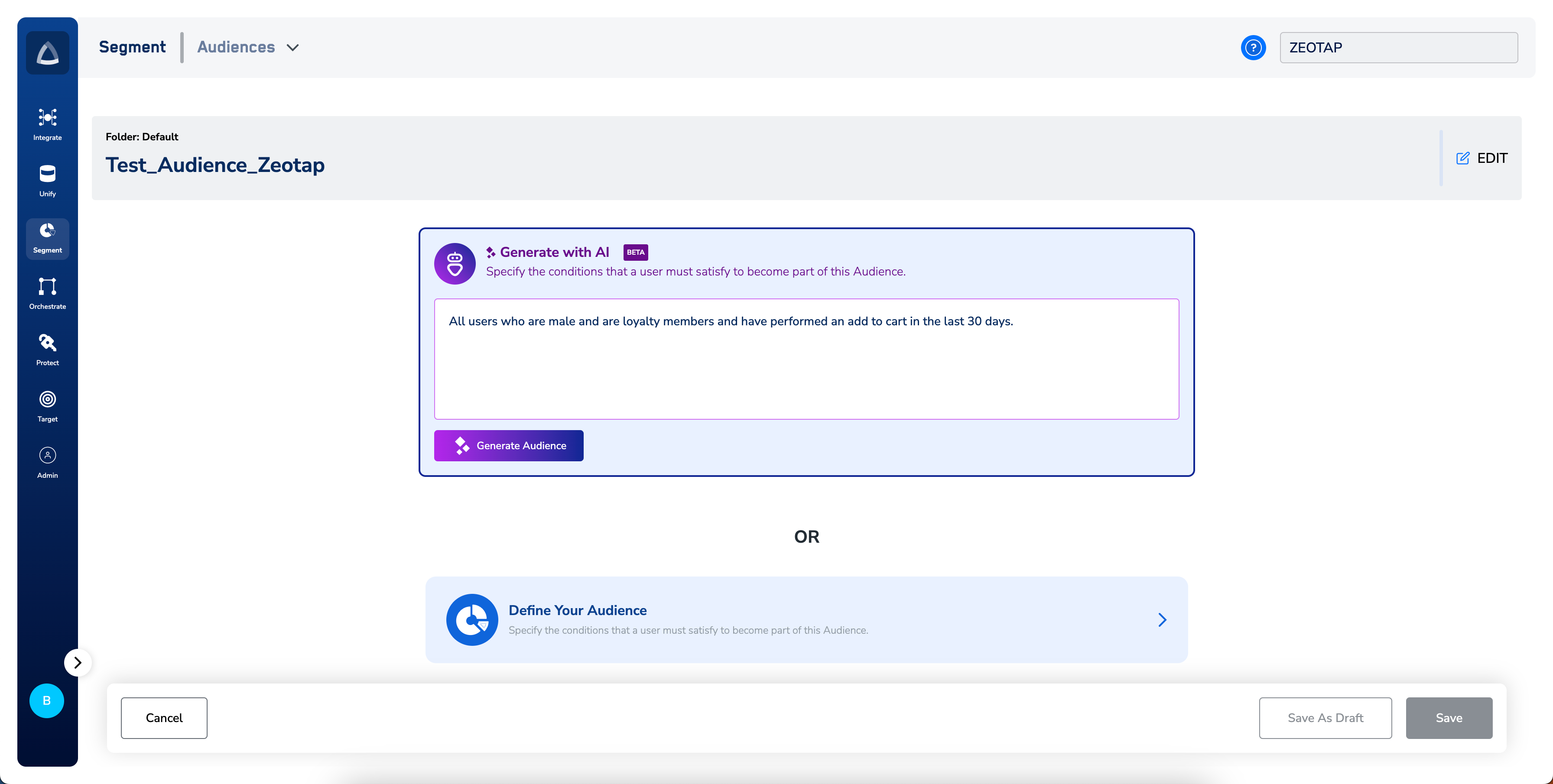Expand the sidebar with the arrow toggle
This screenshot has height=784, width=1553.
click(x=78, y=662)
